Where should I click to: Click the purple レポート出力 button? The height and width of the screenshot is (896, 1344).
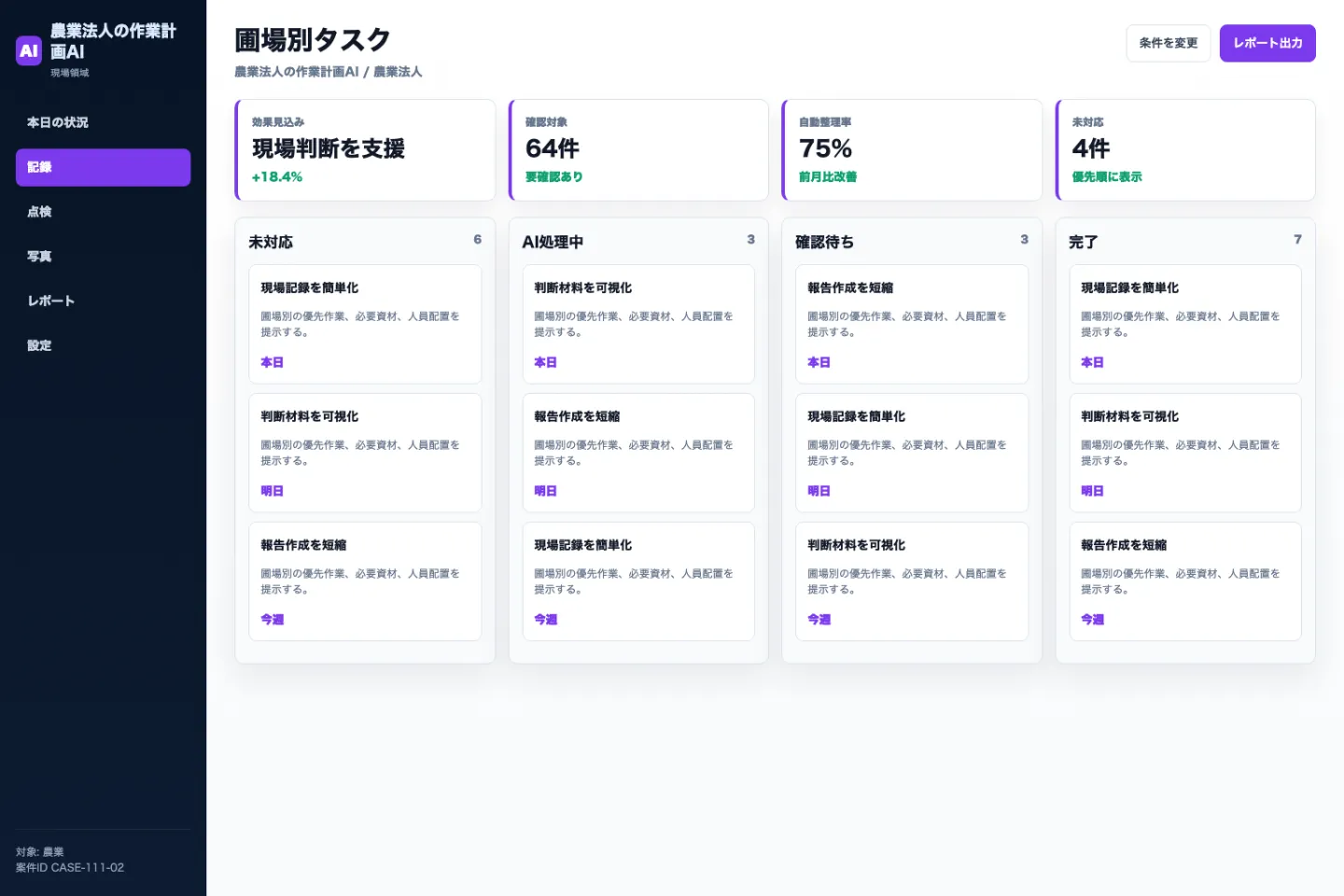[x=1267, y=43]
